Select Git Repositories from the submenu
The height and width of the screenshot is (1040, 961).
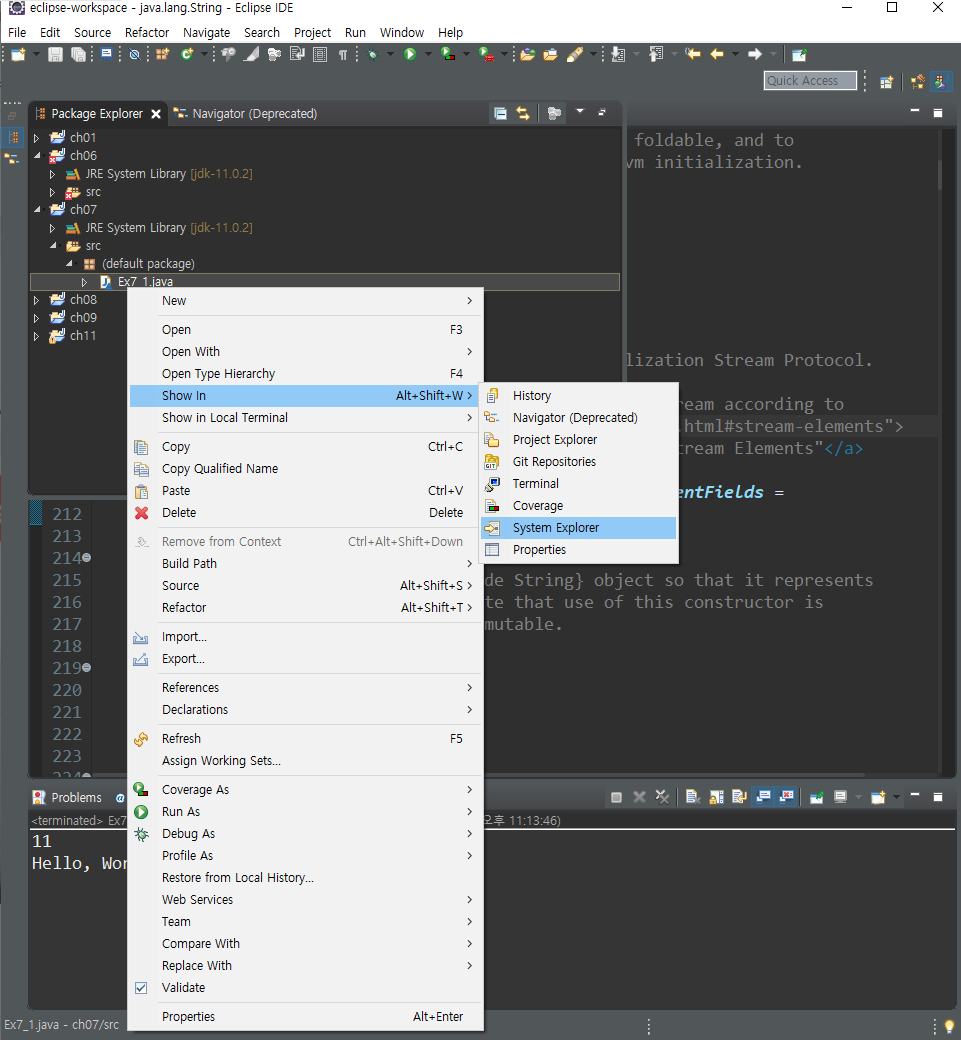pos(578,462)
